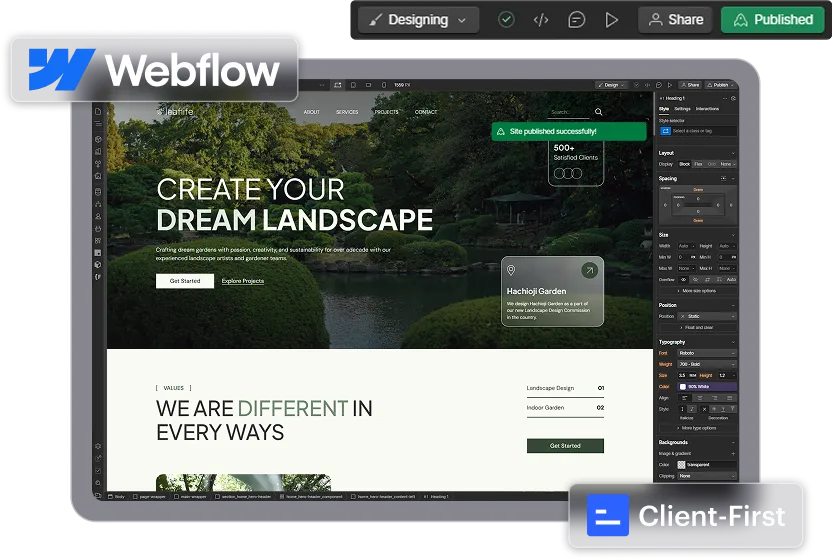
Task: Click the Pages icon in left sidebar
Action: click(x=98, y=112)
